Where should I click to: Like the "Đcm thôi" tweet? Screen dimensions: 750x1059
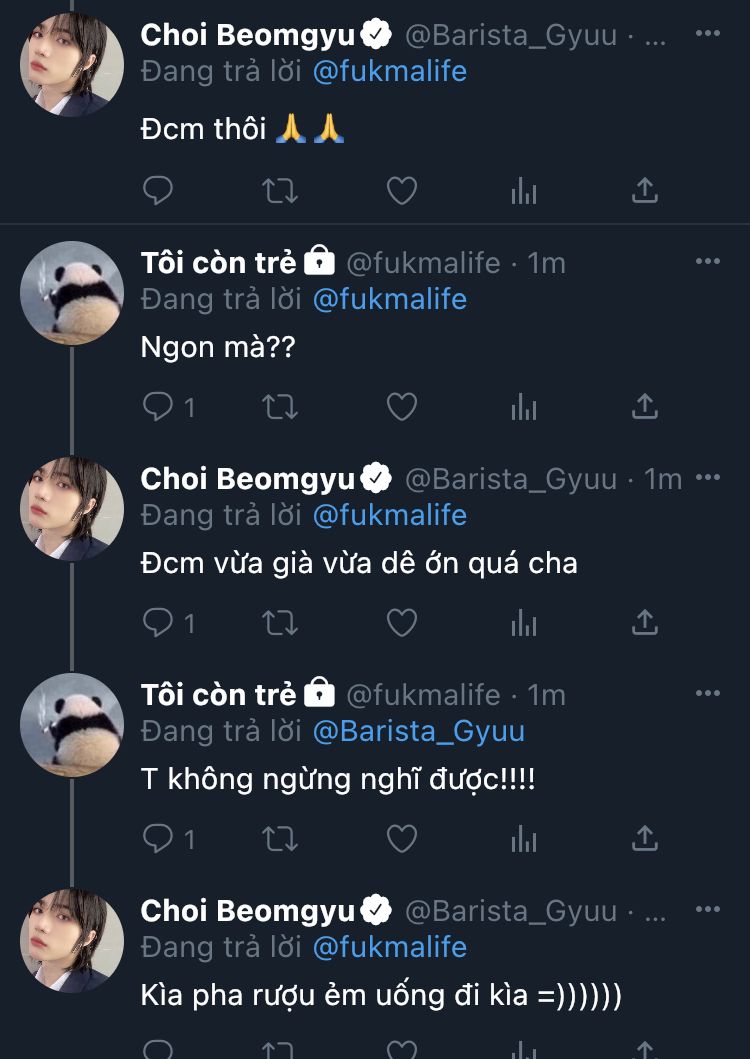point(402,190)
